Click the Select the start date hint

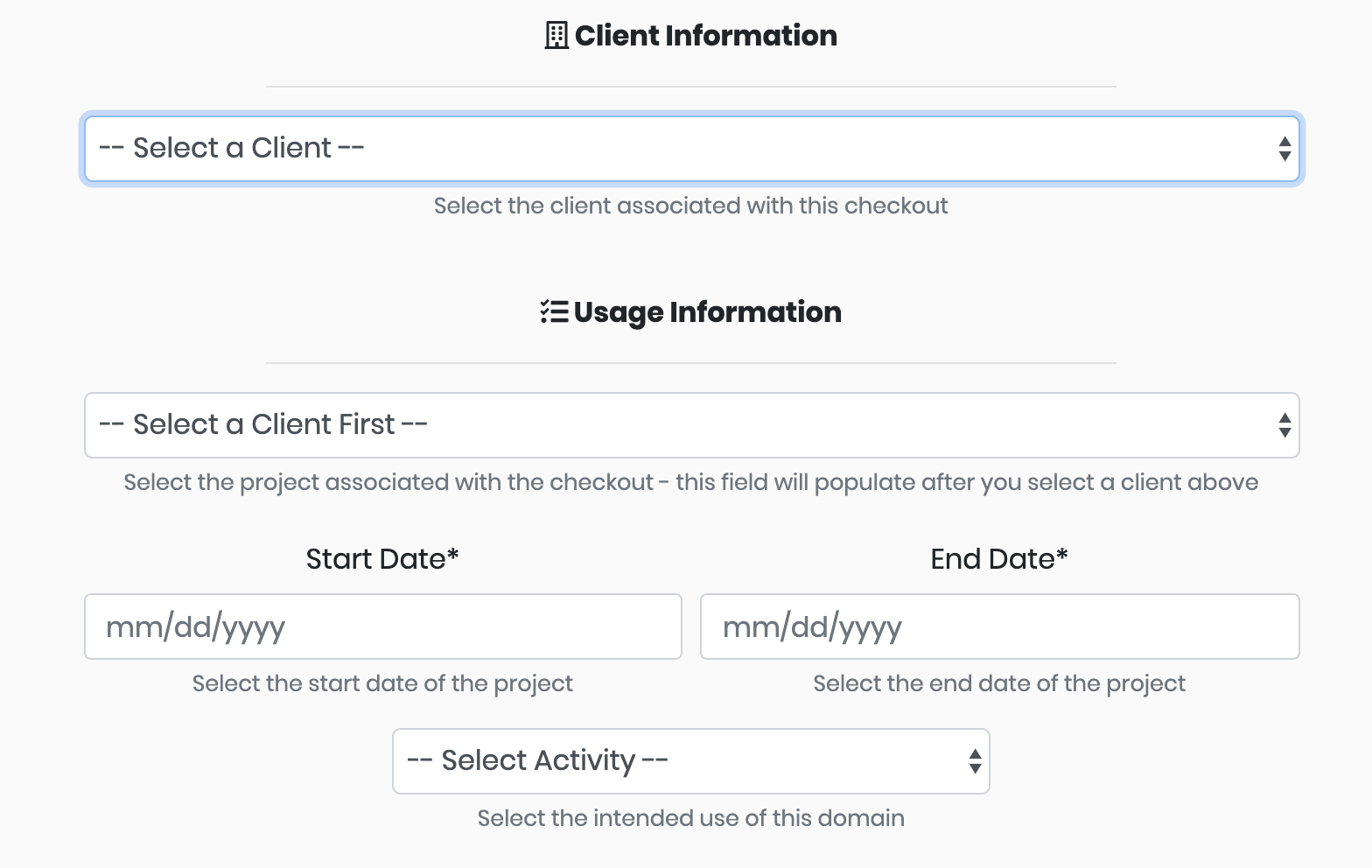(x=382, y=683)
